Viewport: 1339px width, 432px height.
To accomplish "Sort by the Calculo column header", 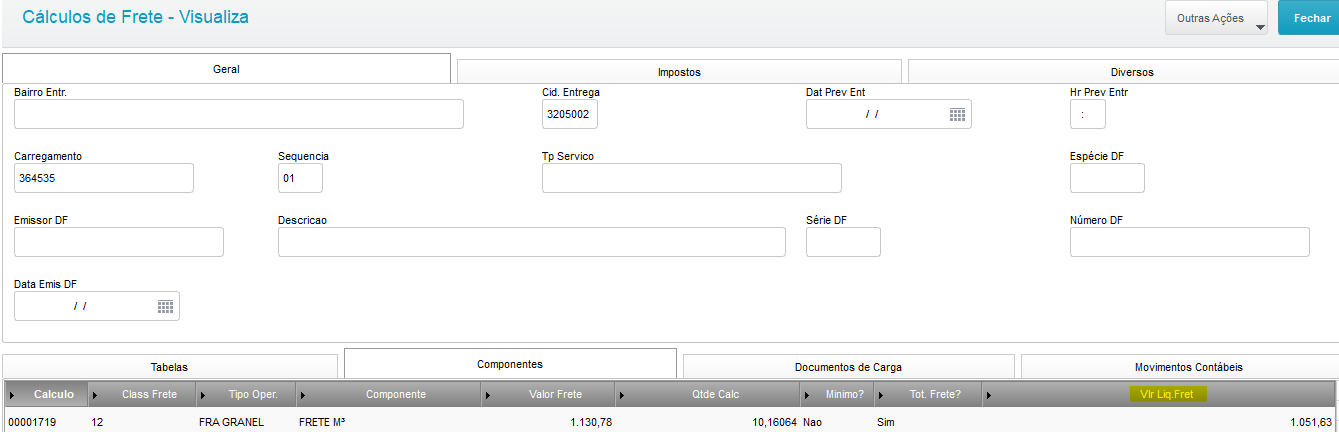I will [x=46, y=394].
